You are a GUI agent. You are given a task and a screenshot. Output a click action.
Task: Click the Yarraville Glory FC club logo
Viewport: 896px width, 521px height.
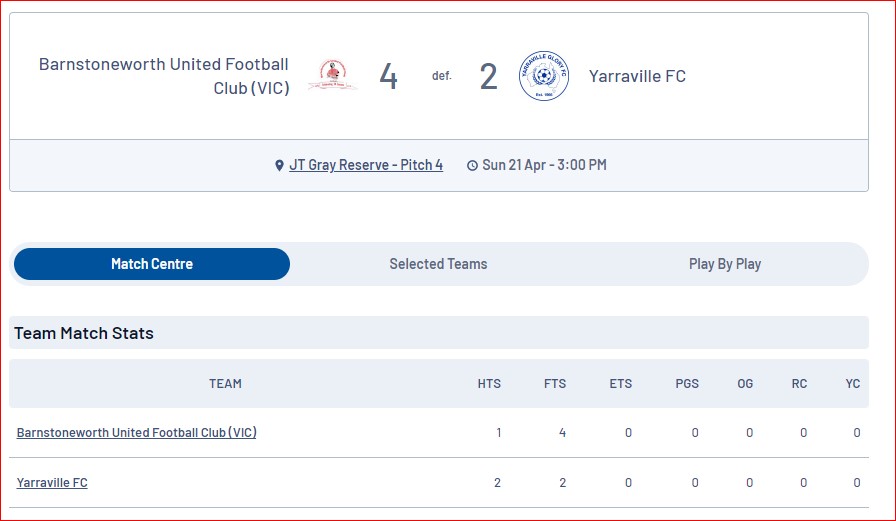[x=543, y=76]
